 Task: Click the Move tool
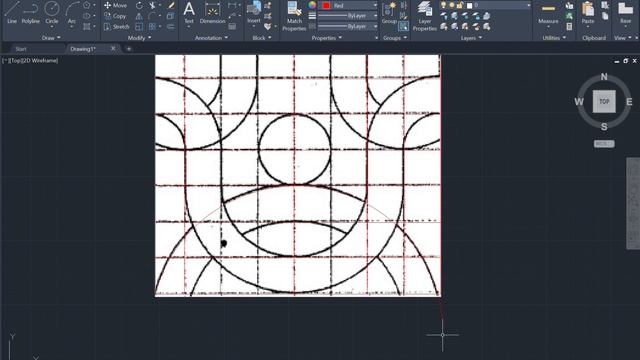point(116,5)
